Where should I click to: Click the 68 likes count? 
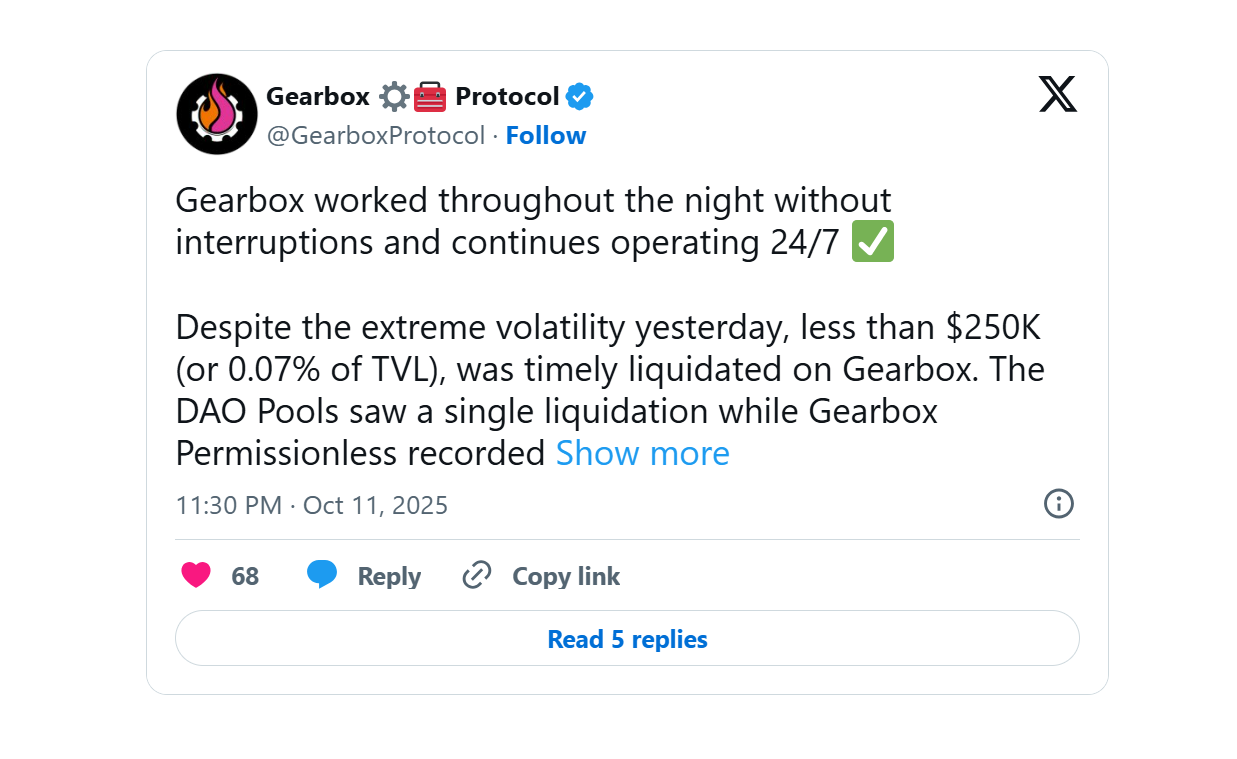click(x=245, y=577)
